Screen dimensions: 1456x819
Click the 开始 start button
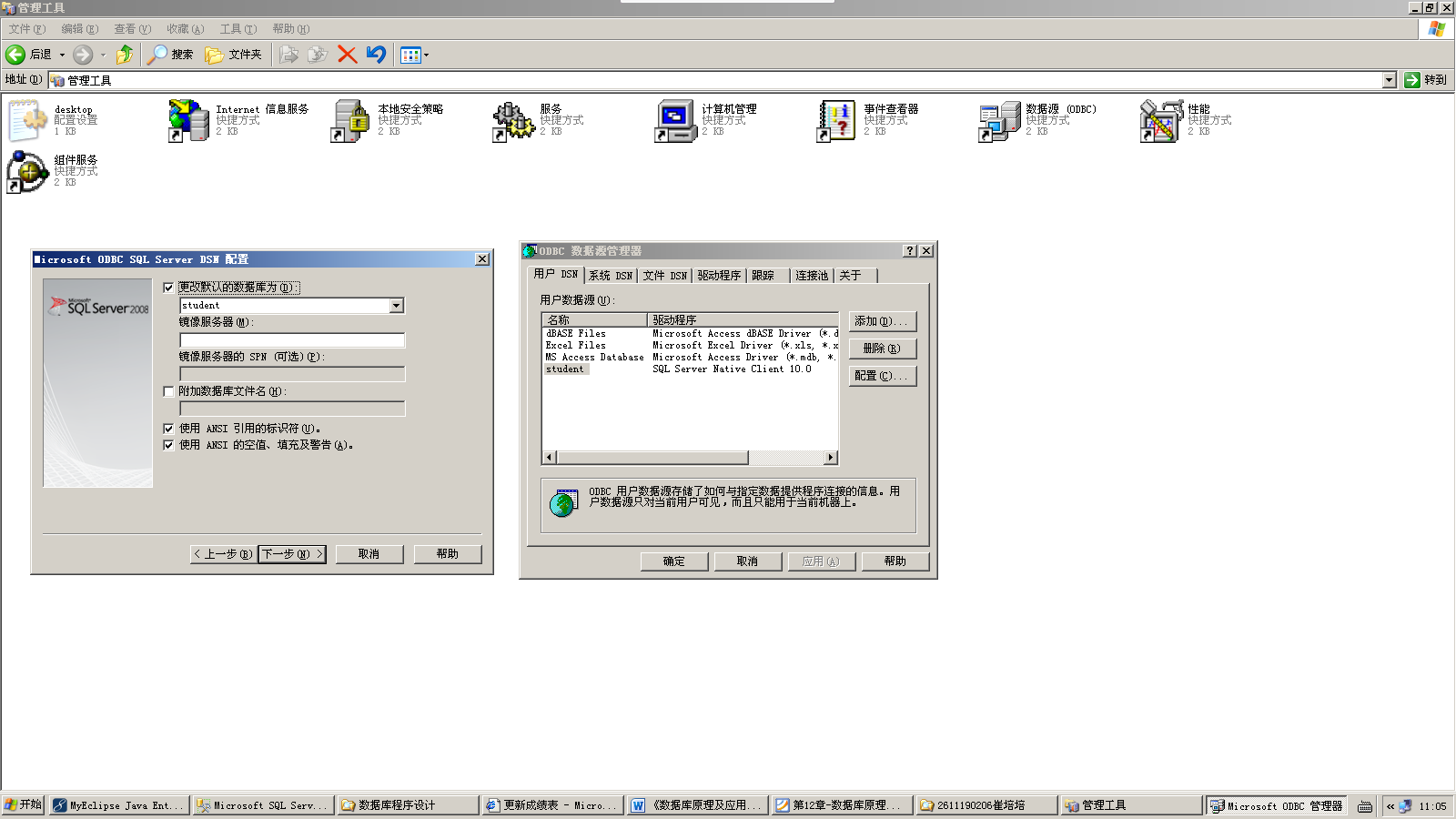pyautogui.click(x=23, y=805)
